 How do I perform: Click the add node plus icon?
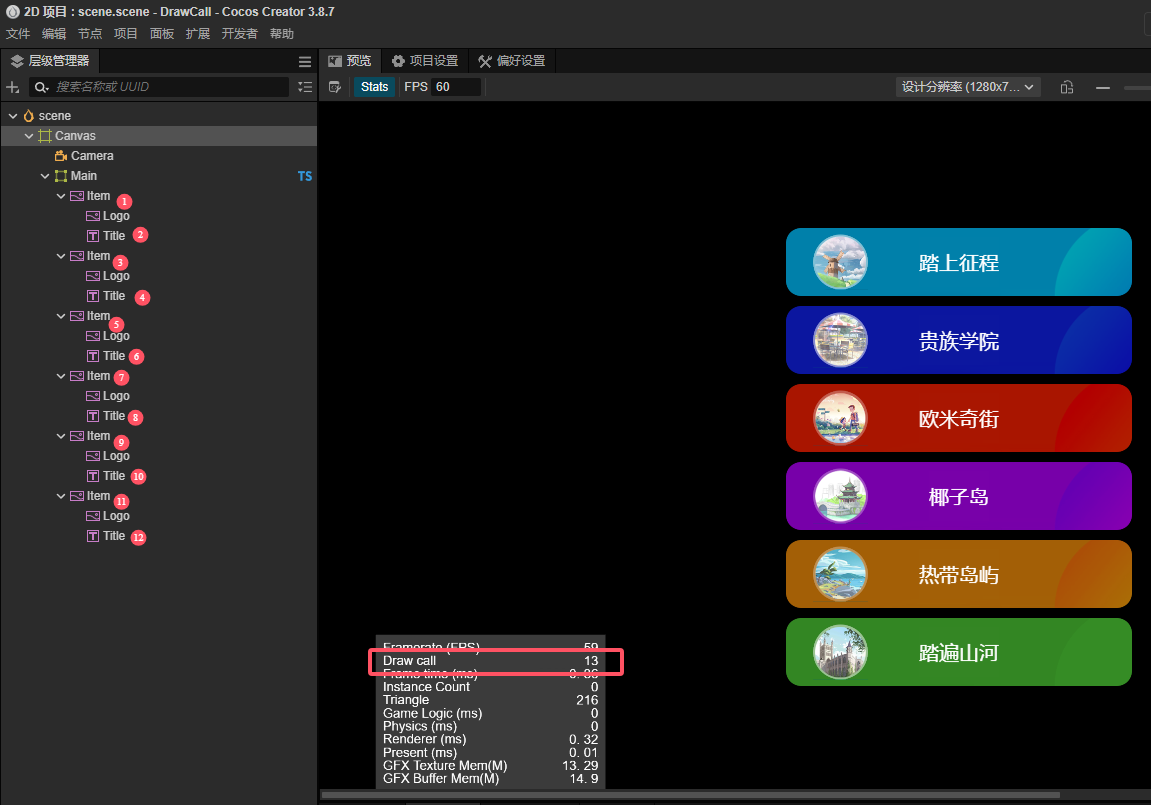pos(12,87)
